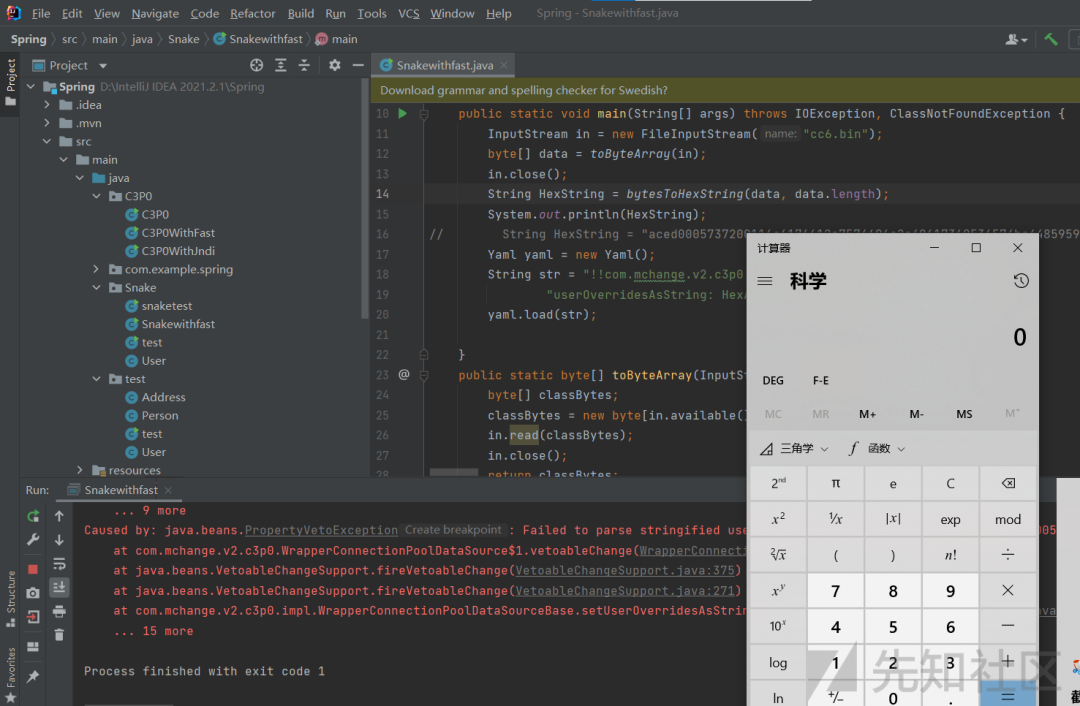
Task: Select Address class in tree
Action: pyautogui.click(x=163, y=397)
